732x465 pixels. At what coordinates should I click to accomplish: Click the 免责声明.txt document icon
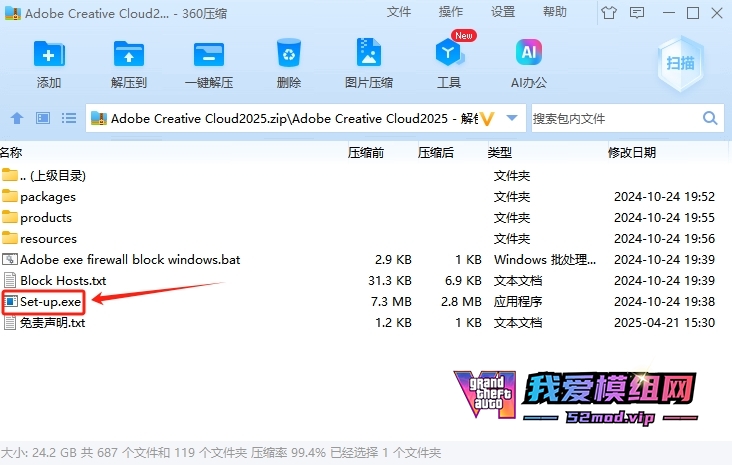coord(10,323)
